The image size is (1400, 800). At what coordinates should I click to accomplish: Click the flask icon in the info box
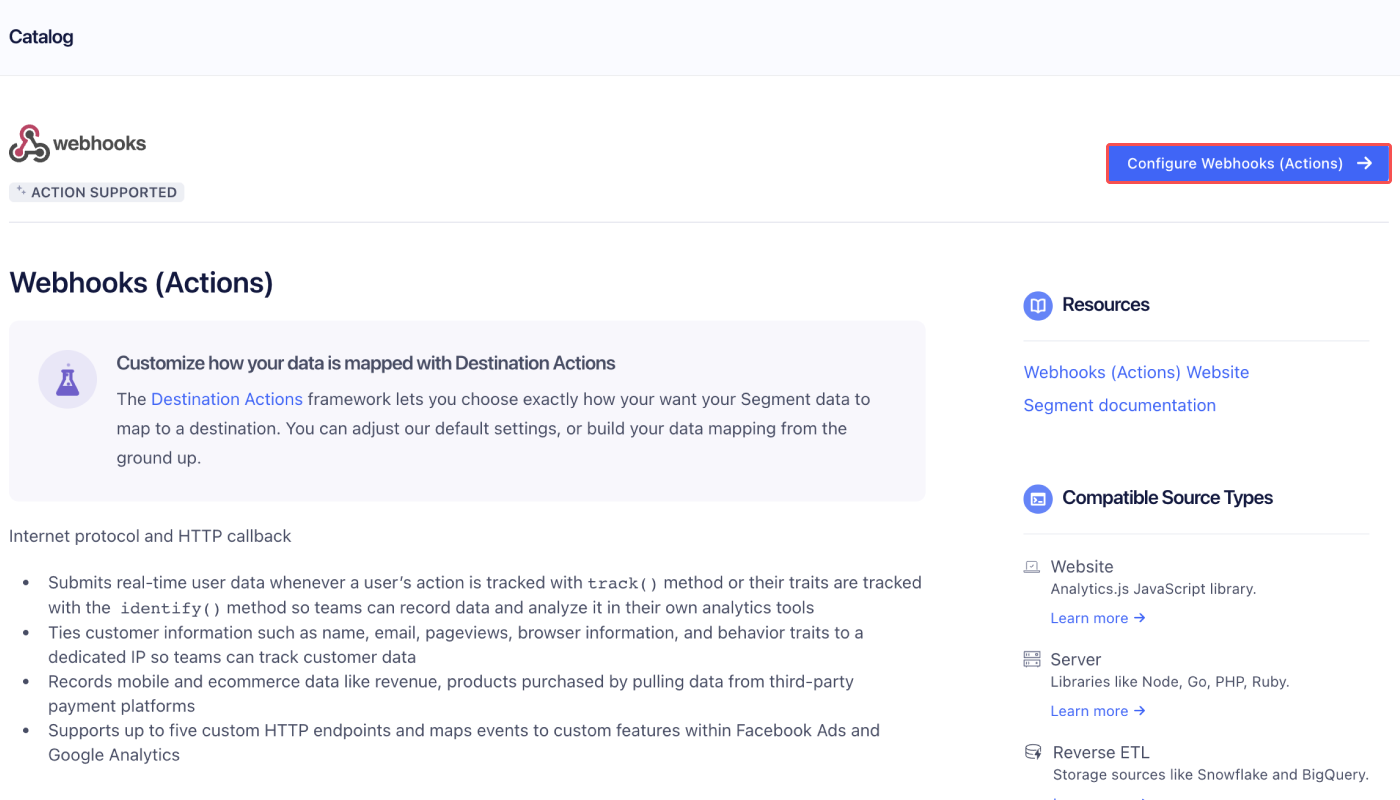tap(68, 379)
